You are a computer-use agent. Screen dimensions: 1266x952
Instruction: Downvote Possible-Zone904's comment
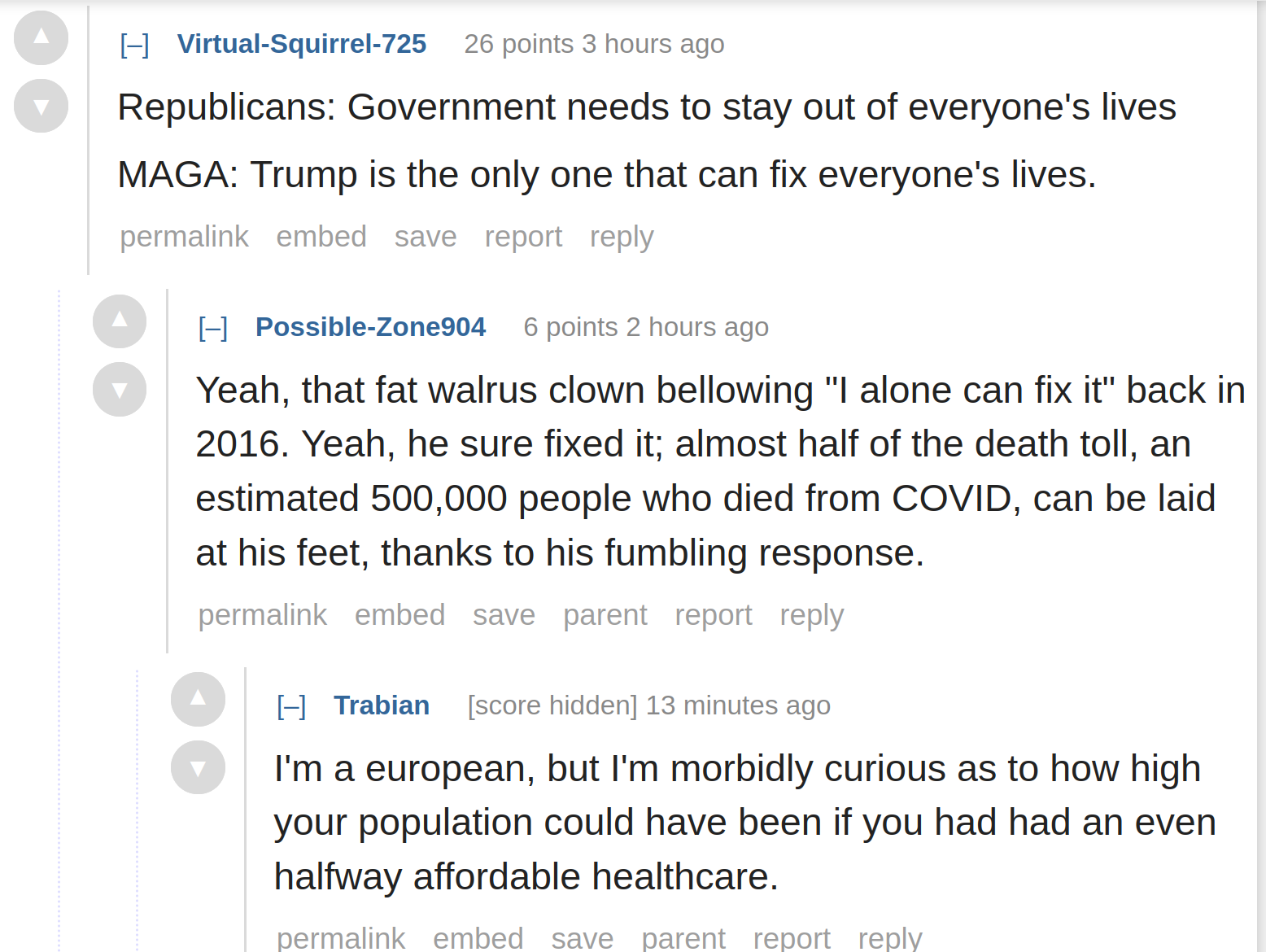[x=120, y=389]
